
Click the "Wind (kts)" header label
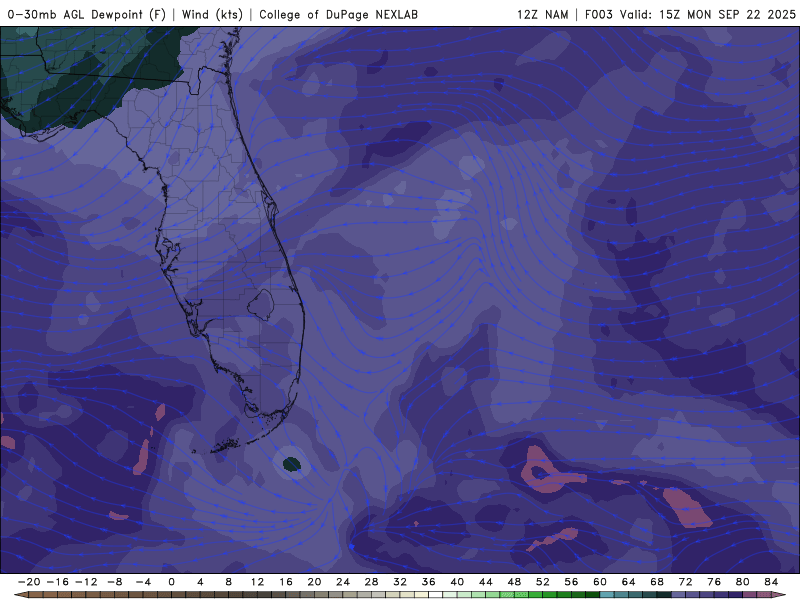(212, 14)
